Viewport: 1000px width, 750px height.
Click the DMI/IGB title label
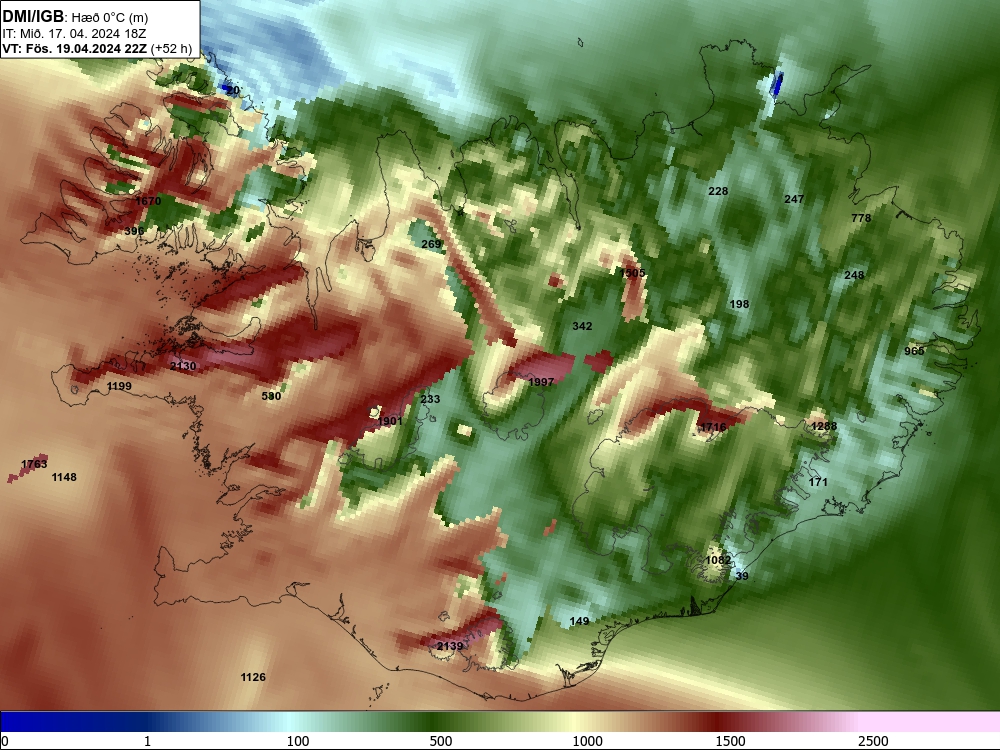tap(33, 17)
